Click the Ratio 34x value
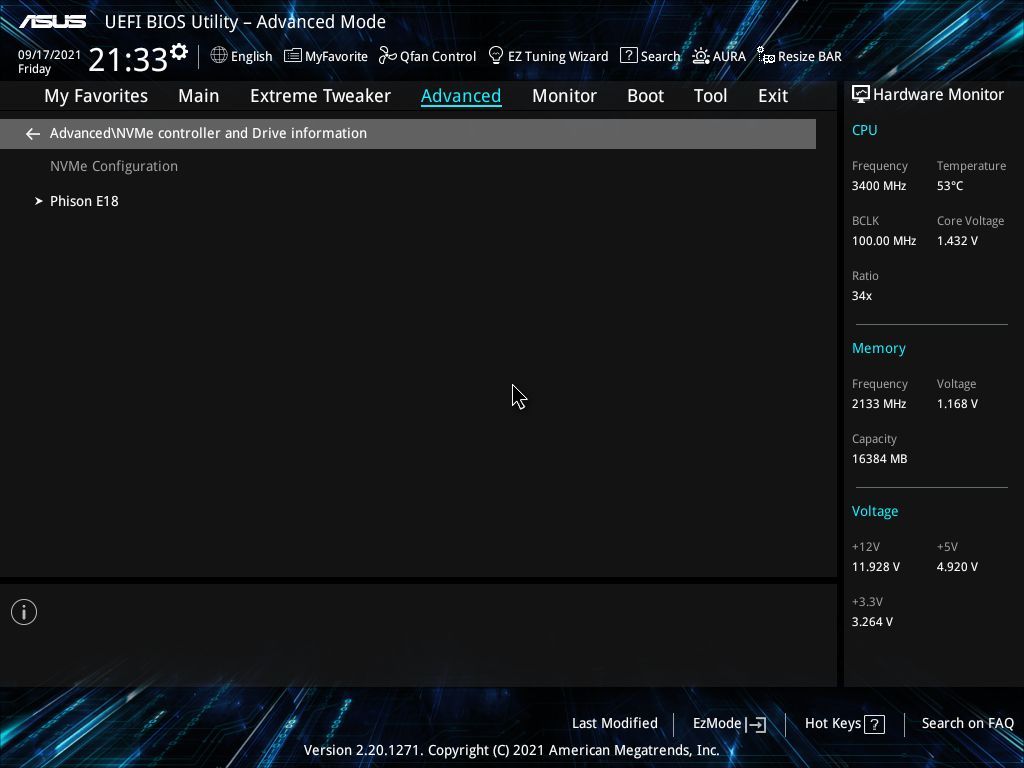This screenshot has width=1024, height=768. pyautogui.click(x=861, y=296)
